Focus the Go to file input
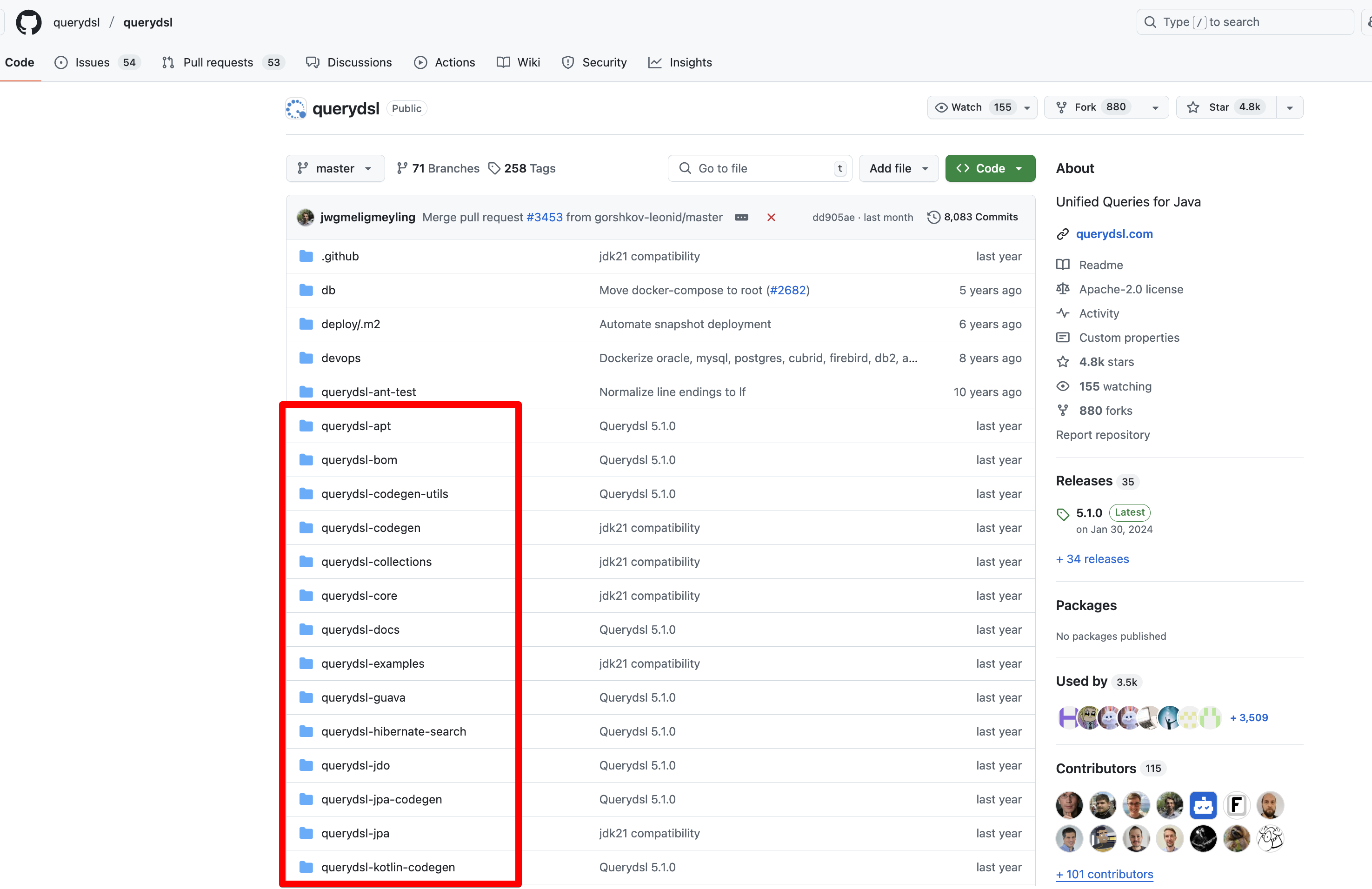 [760, 168]
